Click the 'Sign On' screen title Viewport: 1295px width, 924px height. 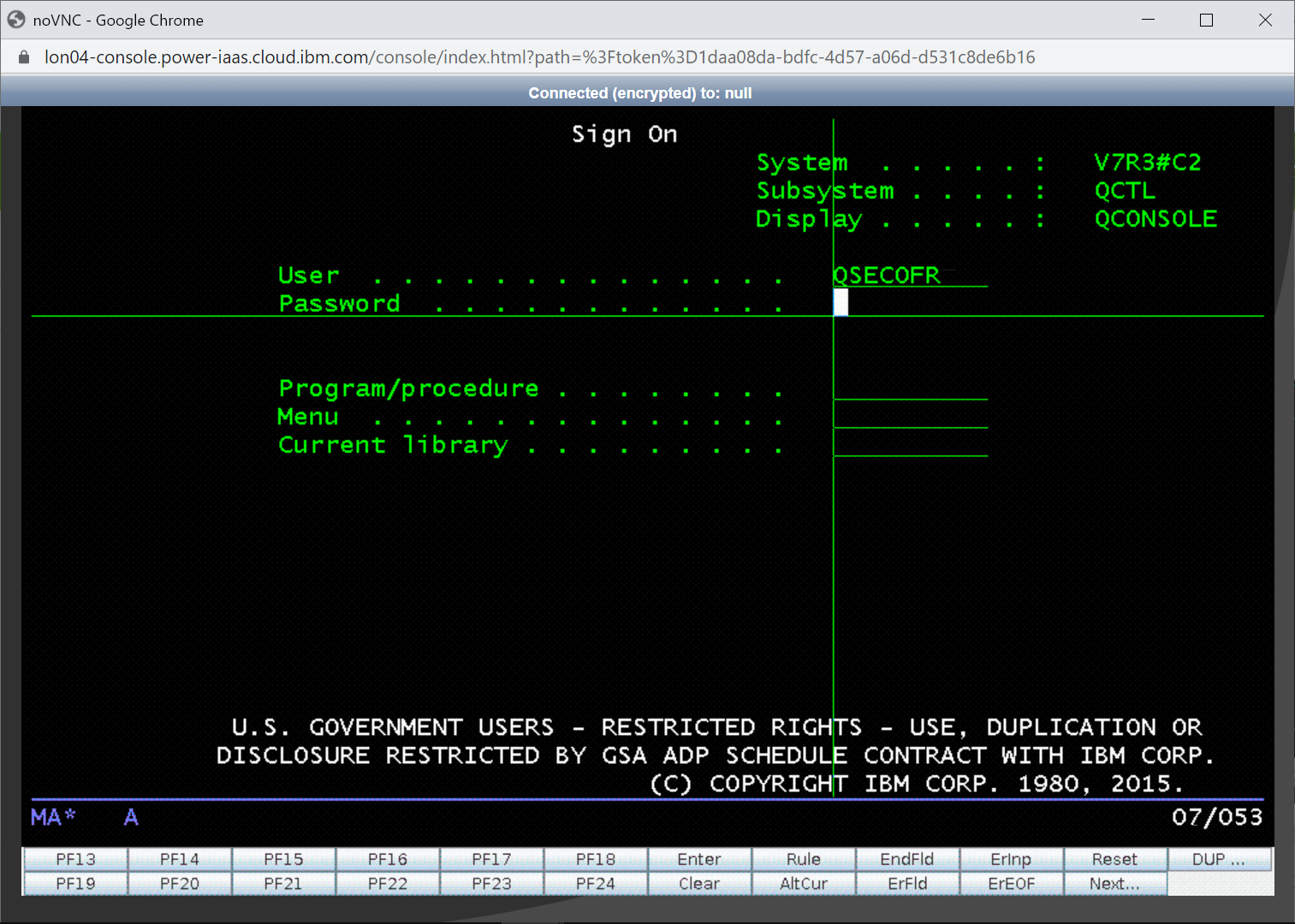point(625,134)
